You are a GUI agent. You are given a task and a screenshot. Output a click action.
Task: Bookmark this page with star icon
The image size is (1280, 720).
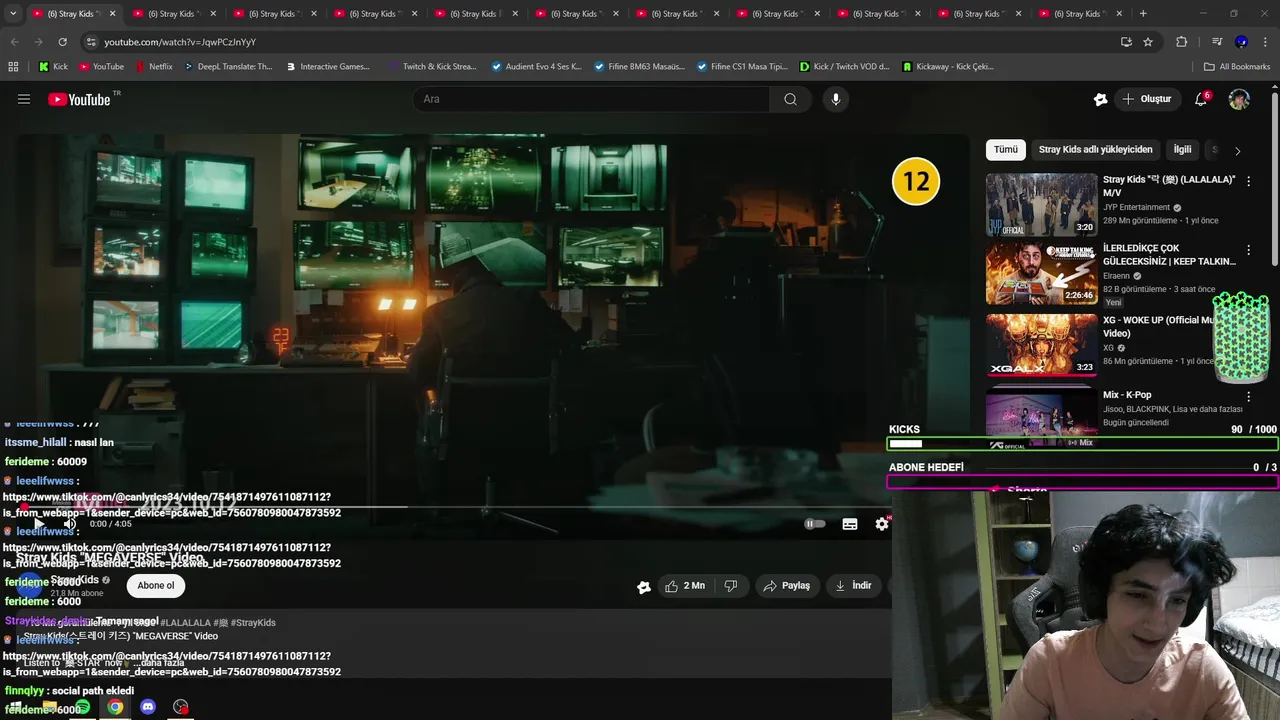tap(1148, 42)
